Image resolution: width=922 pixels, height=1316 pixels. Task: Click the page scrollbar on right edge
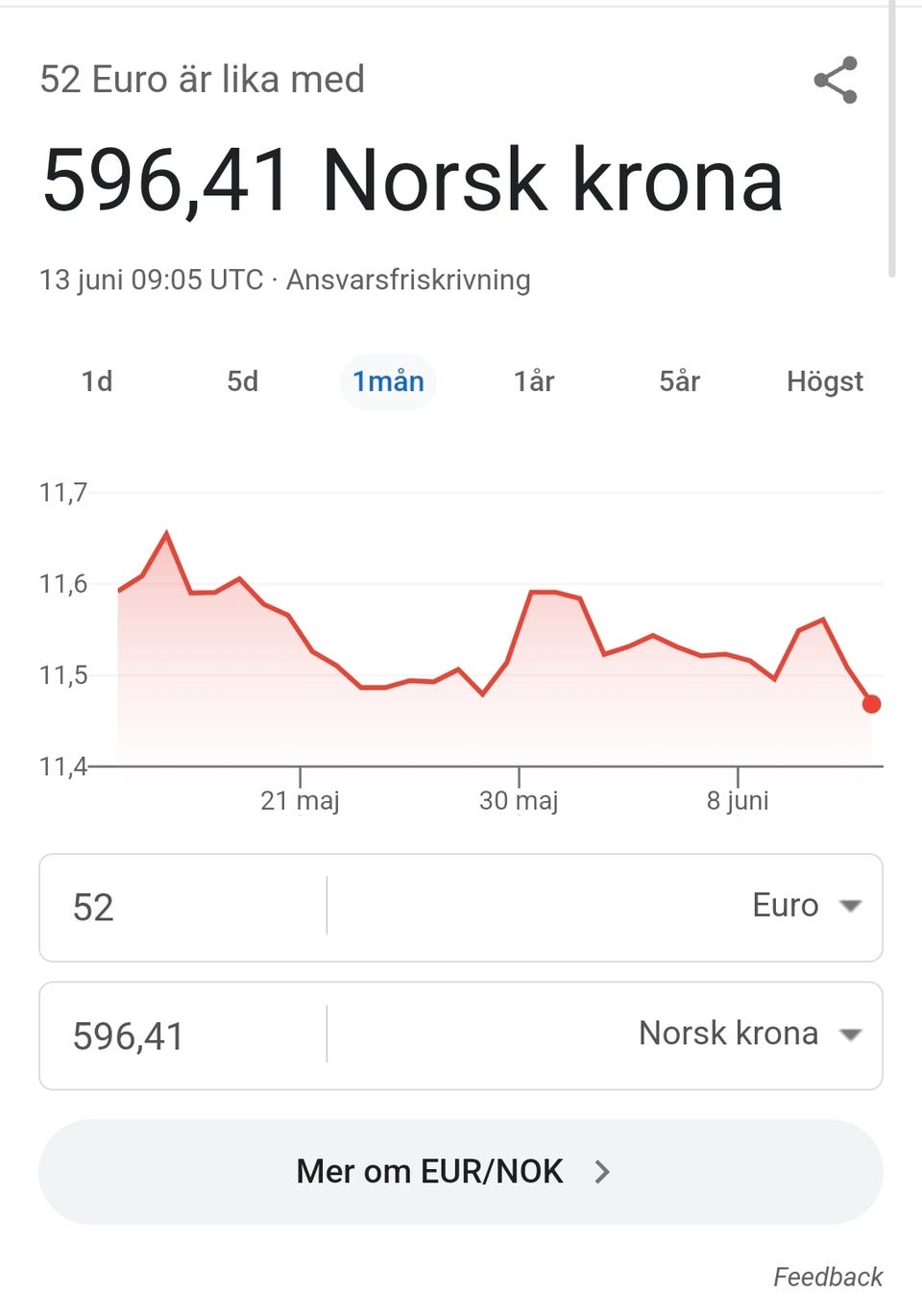pos(892,139)
